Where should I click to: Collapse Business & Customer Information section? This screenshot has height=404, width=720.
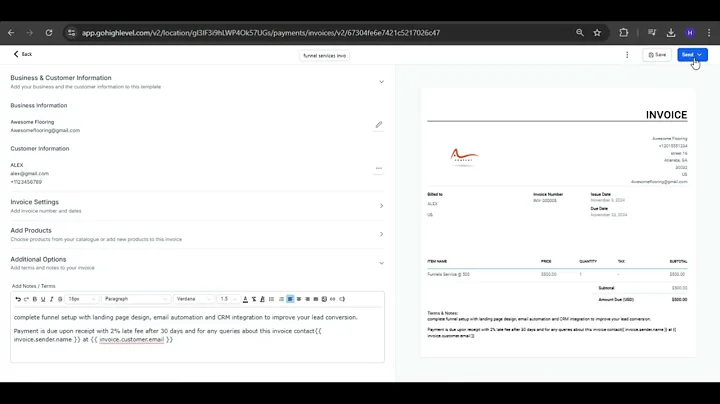click(x=381, y=82)
